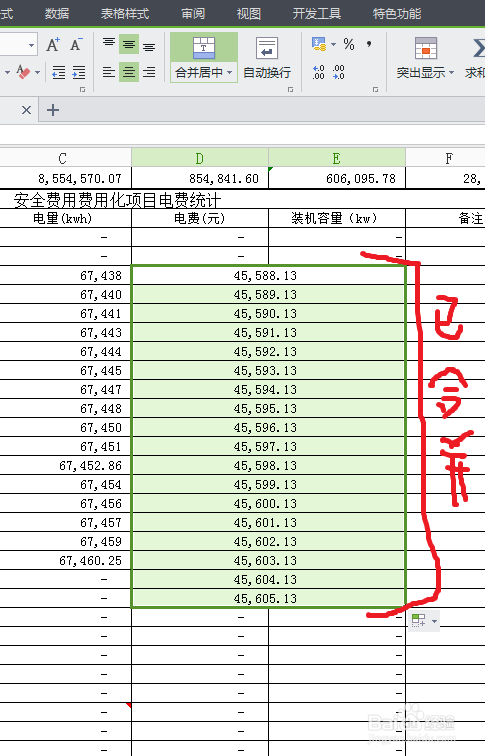Screen dimensions: 485x756
Task: Open the 开发工具 ribbon tab
Action: point(317,14)
